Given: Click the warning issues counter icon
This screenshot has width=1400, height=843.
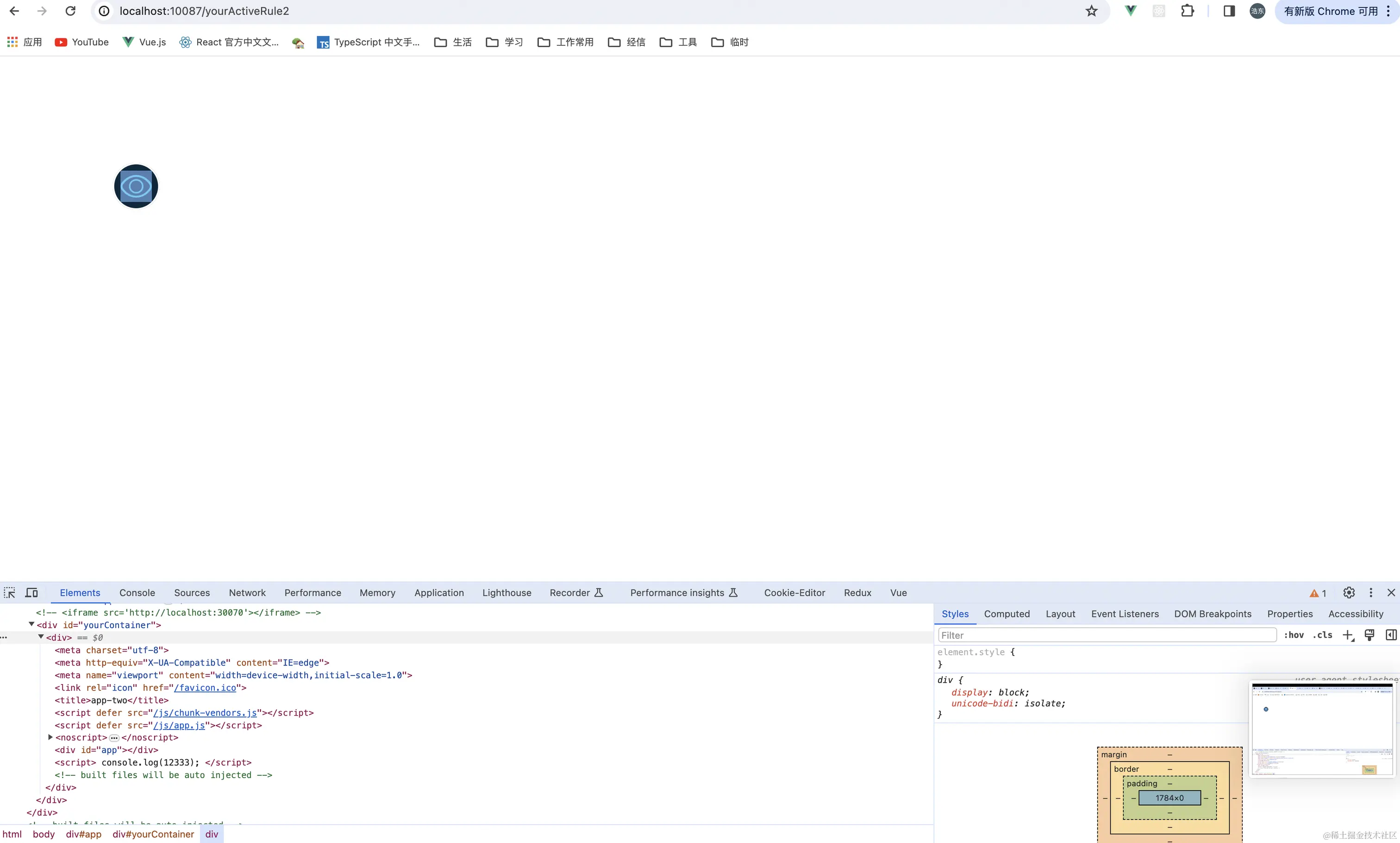Looking at the screenshot, I should tap(1318, 593).
